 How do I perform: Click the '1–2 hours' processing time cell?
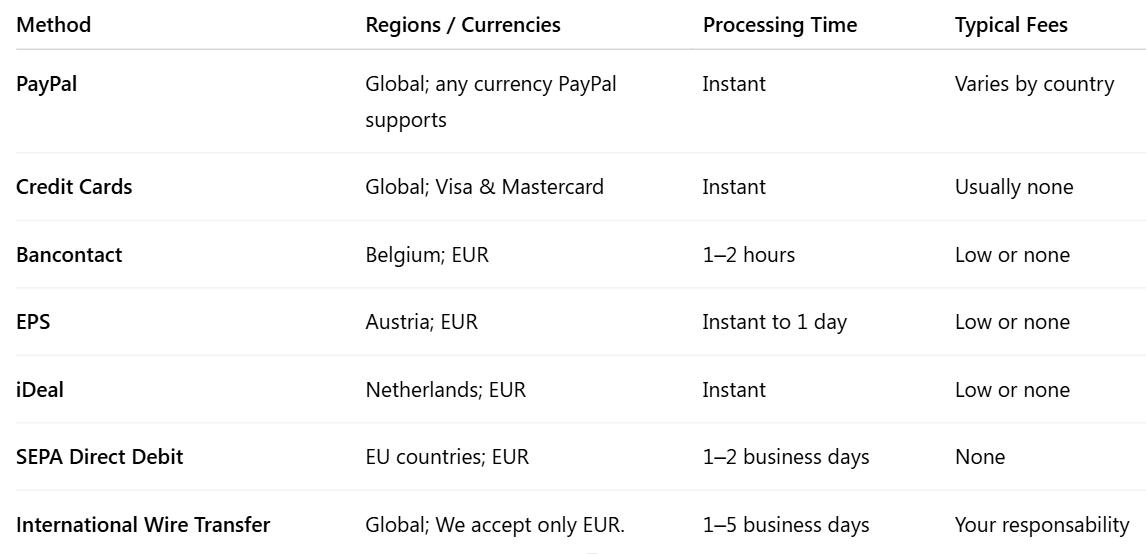pos(749,255)
